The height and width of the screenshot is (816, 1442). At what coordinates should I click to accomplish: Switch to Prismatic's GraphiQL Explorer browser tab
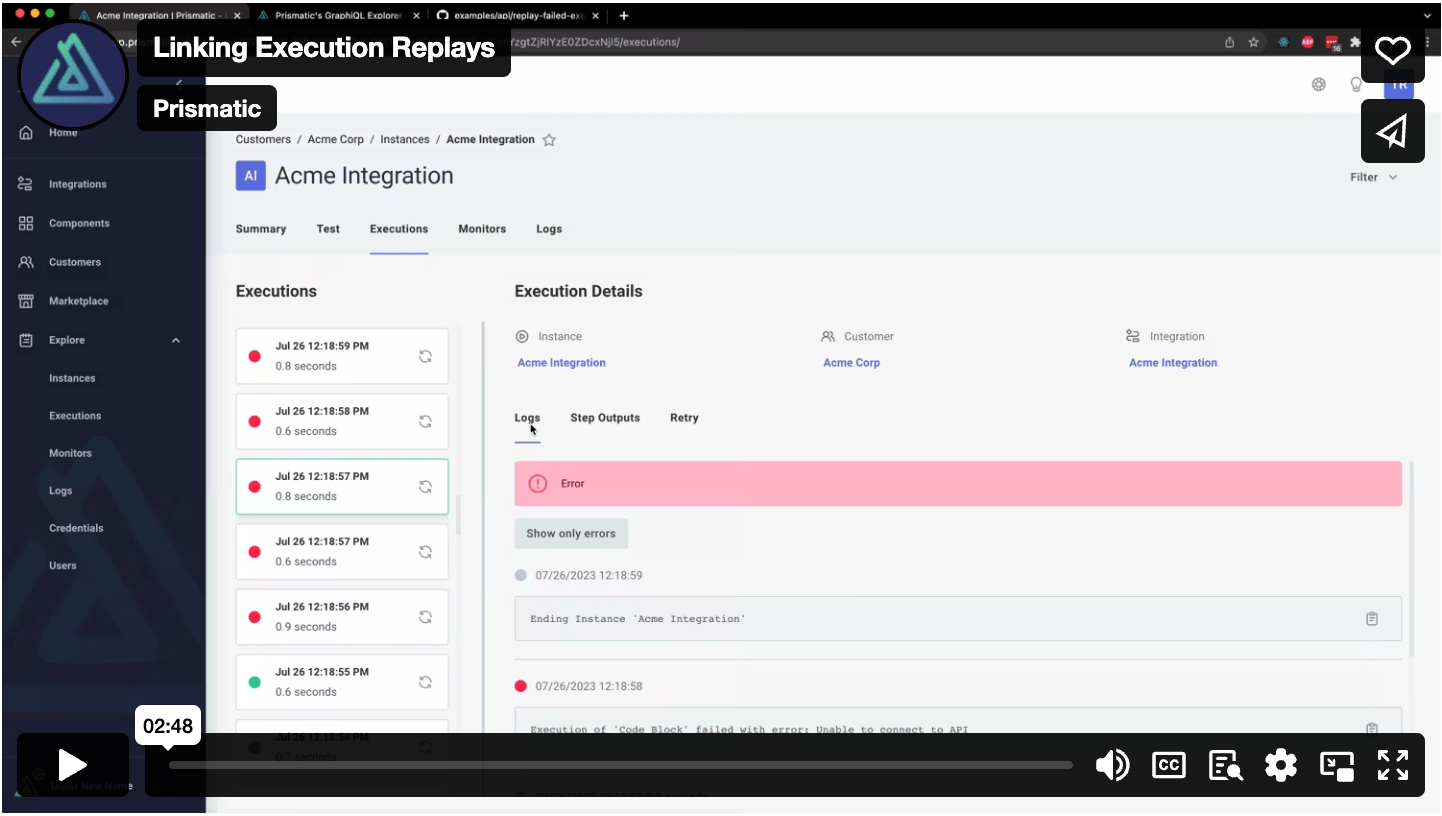point(340,16)
